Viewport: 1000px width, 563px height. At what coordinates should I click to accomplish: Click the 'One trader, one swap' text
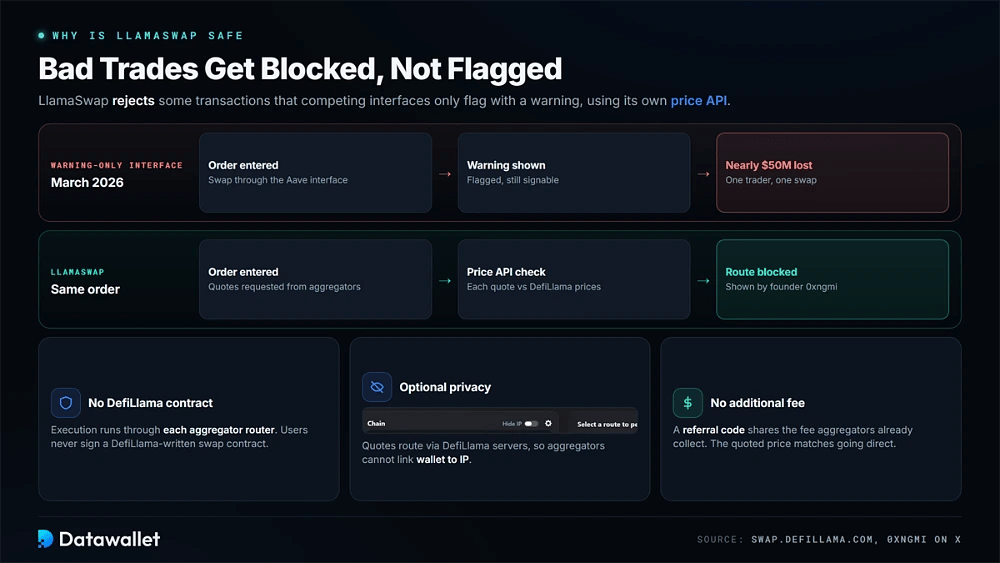pos(771,180)
